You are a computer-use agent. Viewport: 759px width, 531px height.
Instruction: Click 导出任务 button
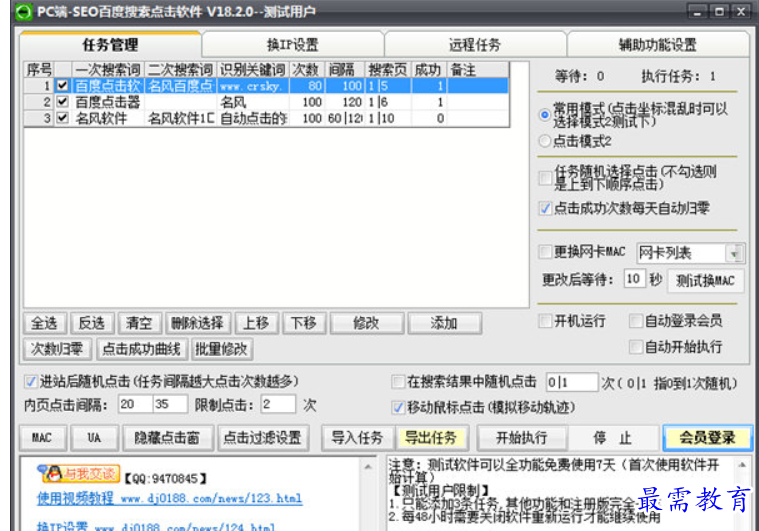[x=432, y=438]
